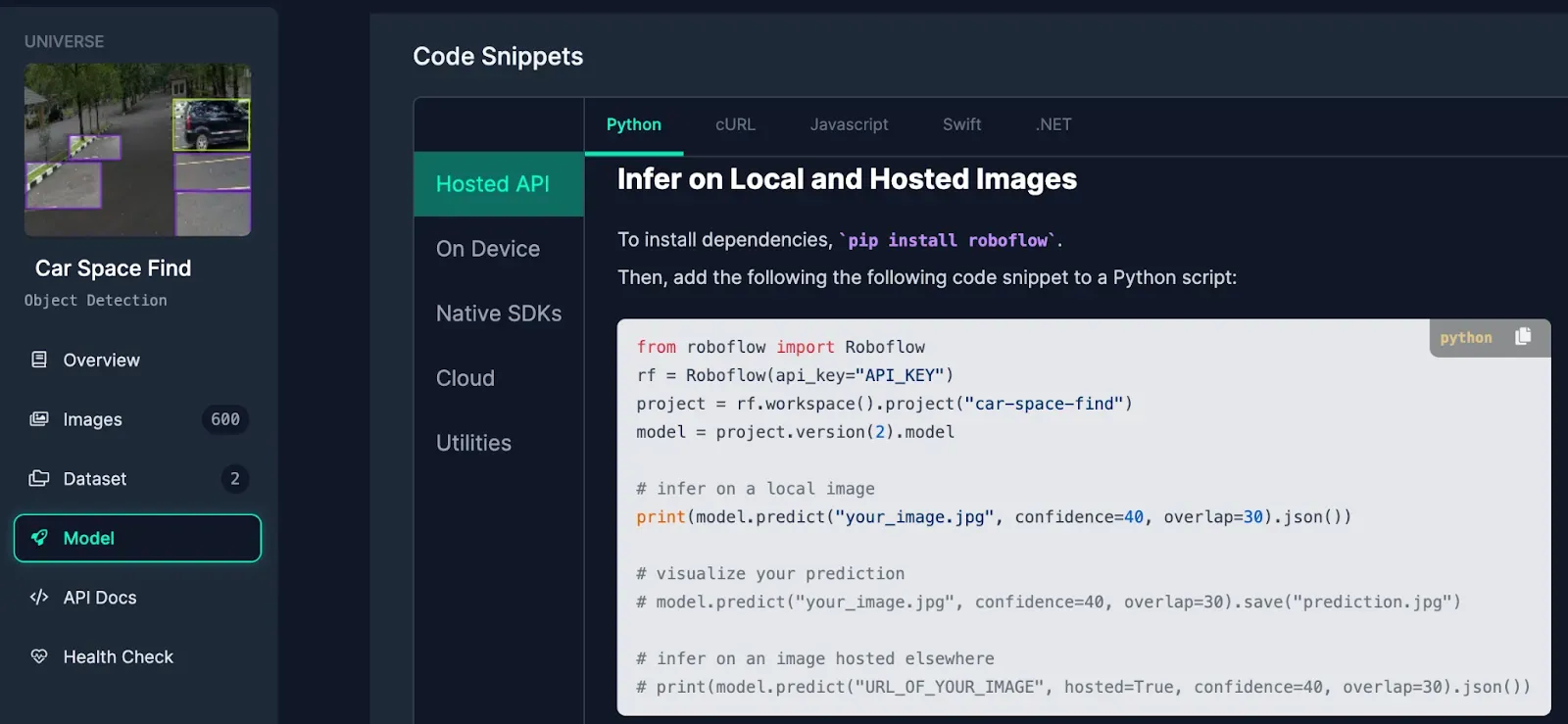The height and width of the screenshot is (724, 1568).
Task: Click the 'project.version(2).model' line
Action: click(x=796, y=432)
